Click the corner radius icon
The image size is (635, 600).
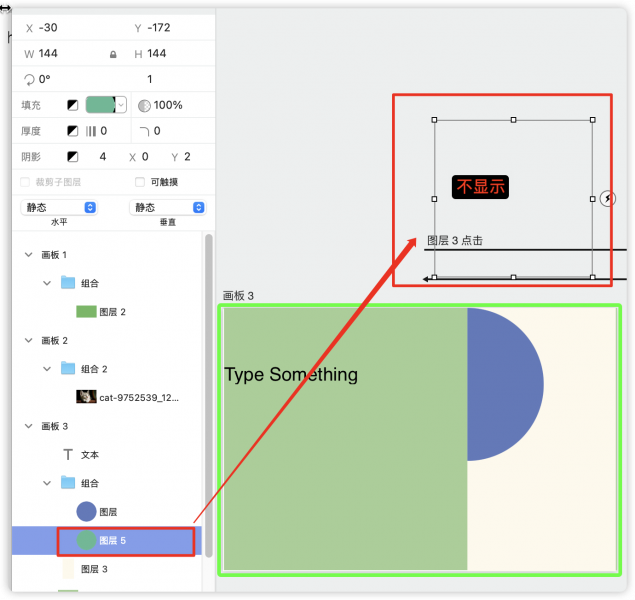[x=144, y=131]
